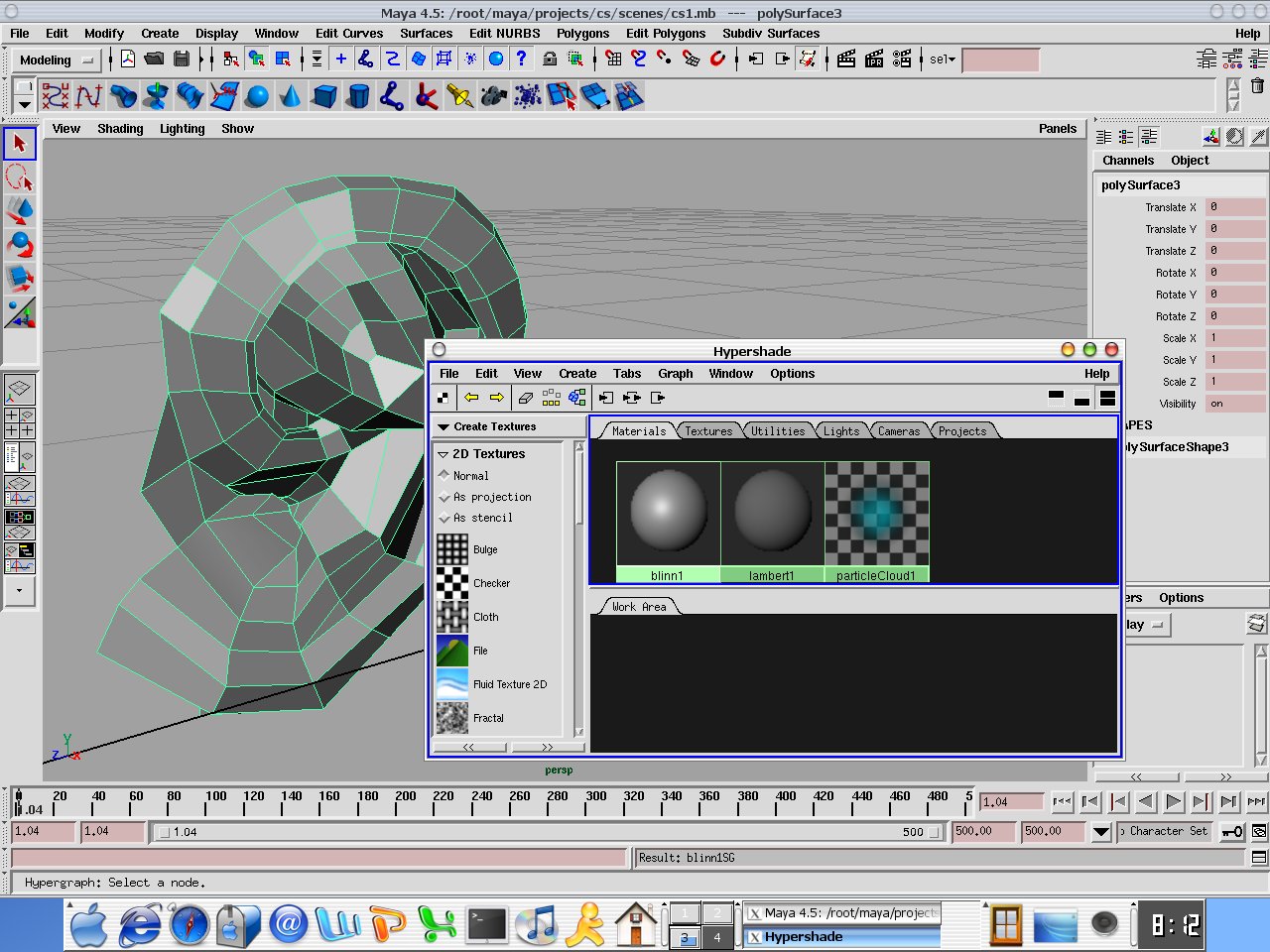Click the New Scene icon
Viewport: 1270px width, 952px height.
[x=128, y=59]
